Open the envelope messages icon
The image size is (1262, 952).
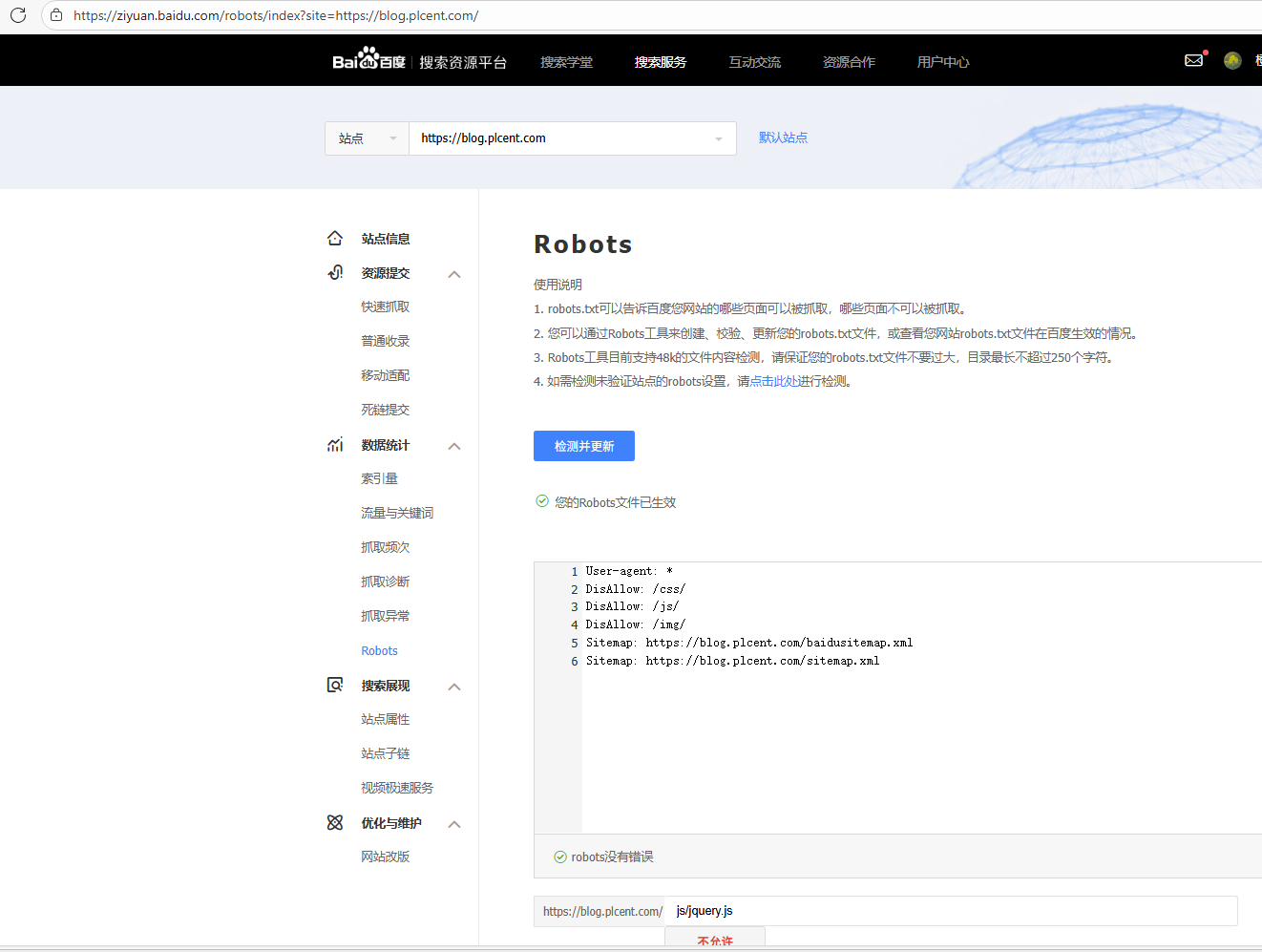tap(1193, 60)
